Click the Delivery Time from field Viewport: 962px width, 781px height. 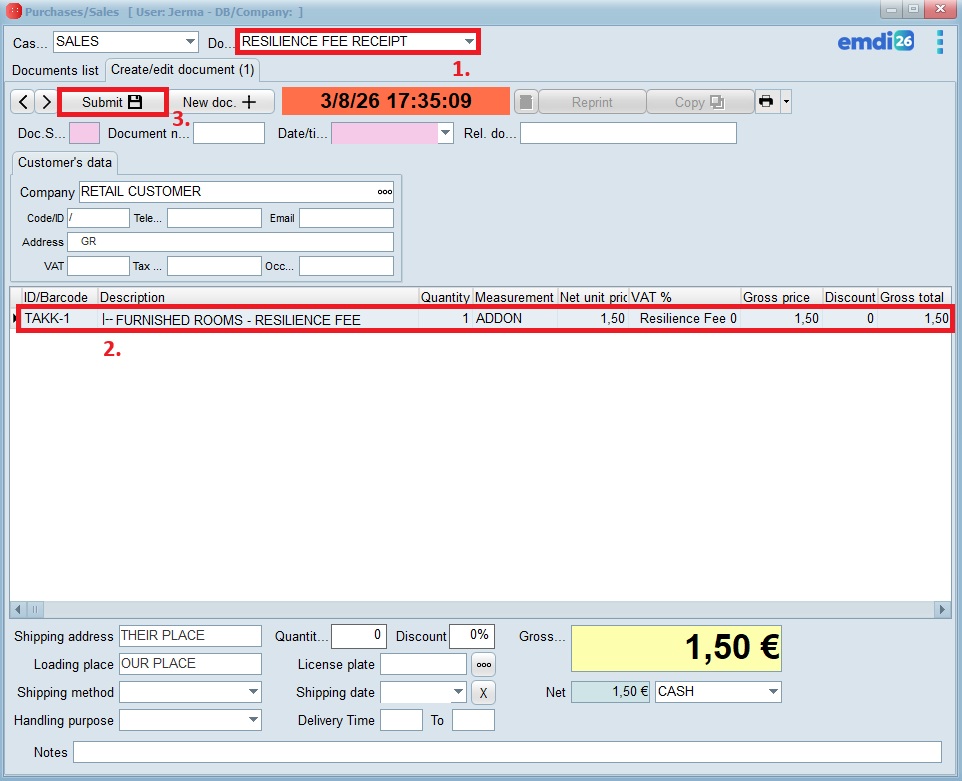(x=401, y=720)
